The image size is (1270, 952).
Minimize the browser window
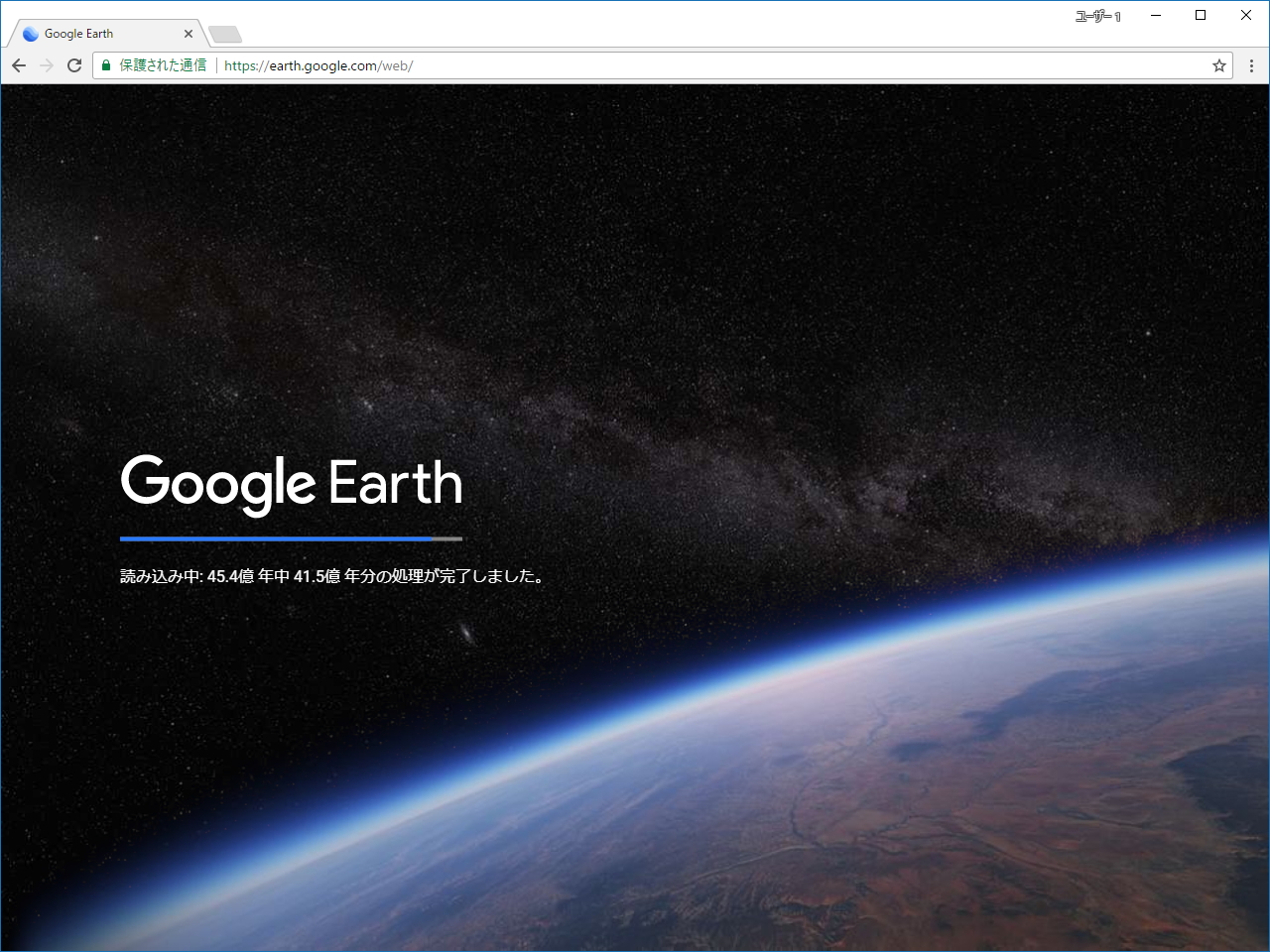tap(1155, 15)
